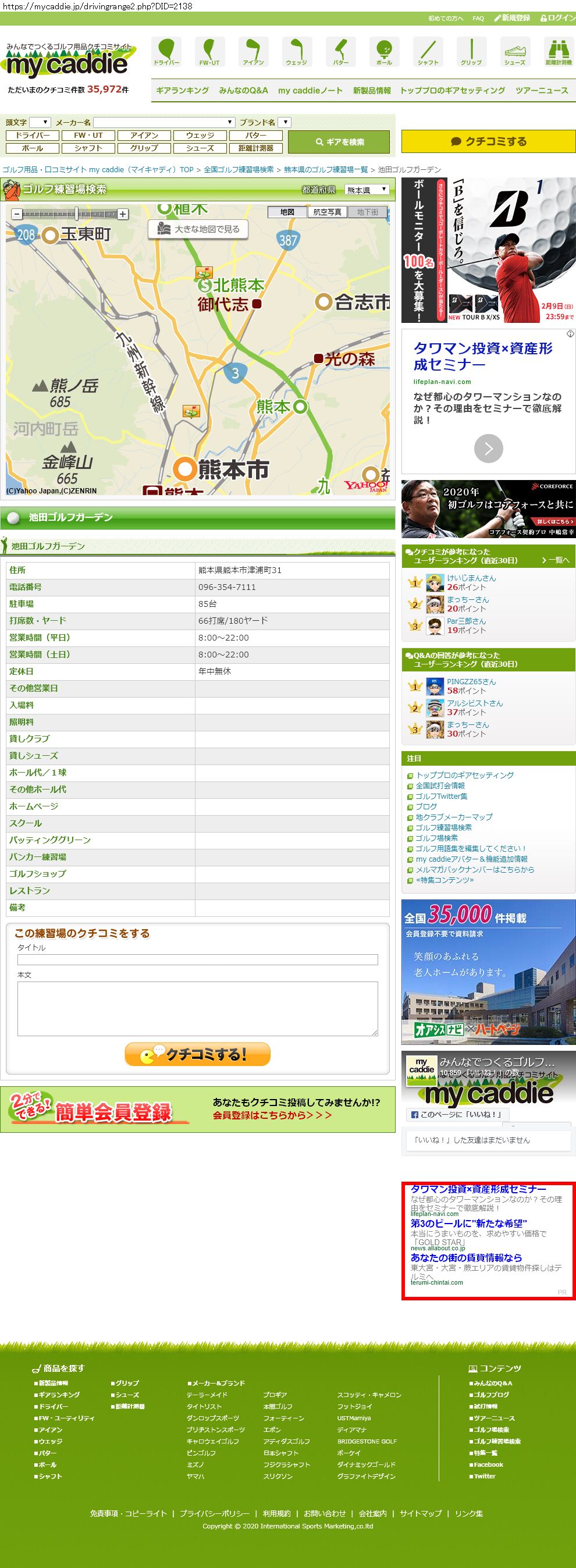The image size is (576, 1568).
Task: Click the map zoom-out minus icon
Action: tap(16, 214)
